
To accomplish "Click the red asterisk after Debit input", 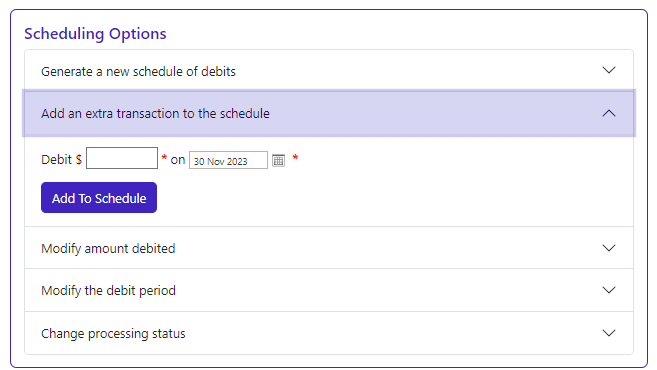I will pos(164,158).
